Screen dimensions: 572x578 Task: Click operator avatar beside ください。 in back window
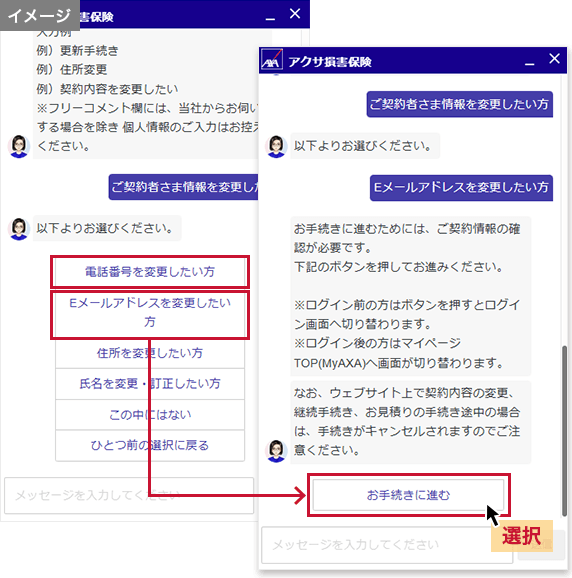[19, 146]
